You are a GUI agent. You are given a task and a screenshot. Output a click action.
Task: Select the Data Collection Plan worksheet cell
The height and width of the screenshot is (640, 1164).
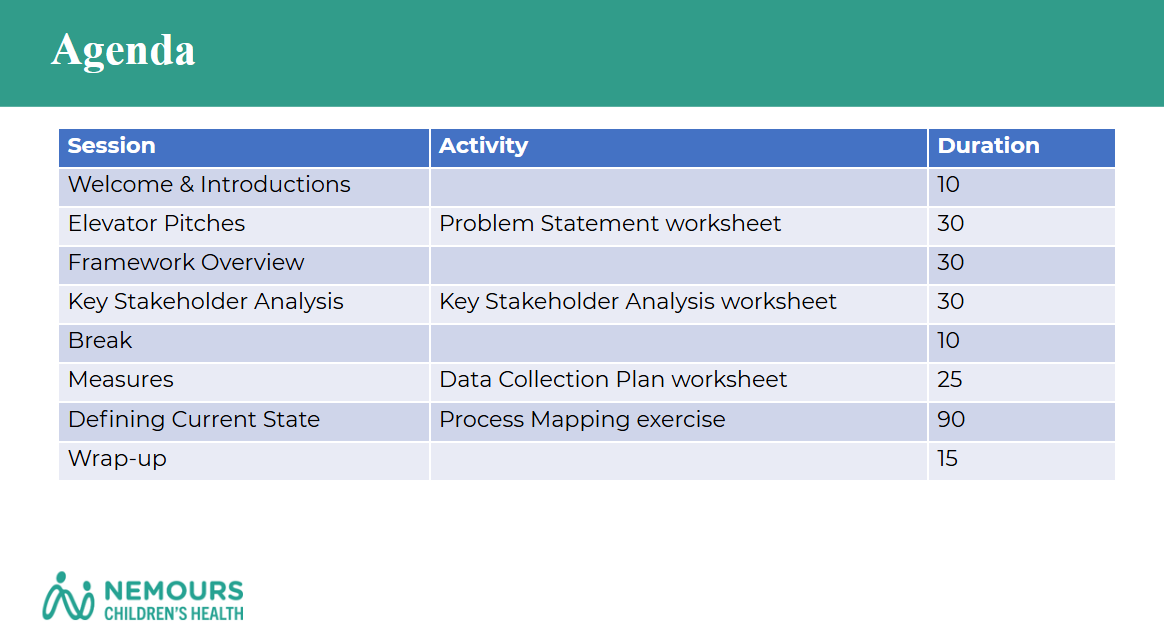(613, 380)
